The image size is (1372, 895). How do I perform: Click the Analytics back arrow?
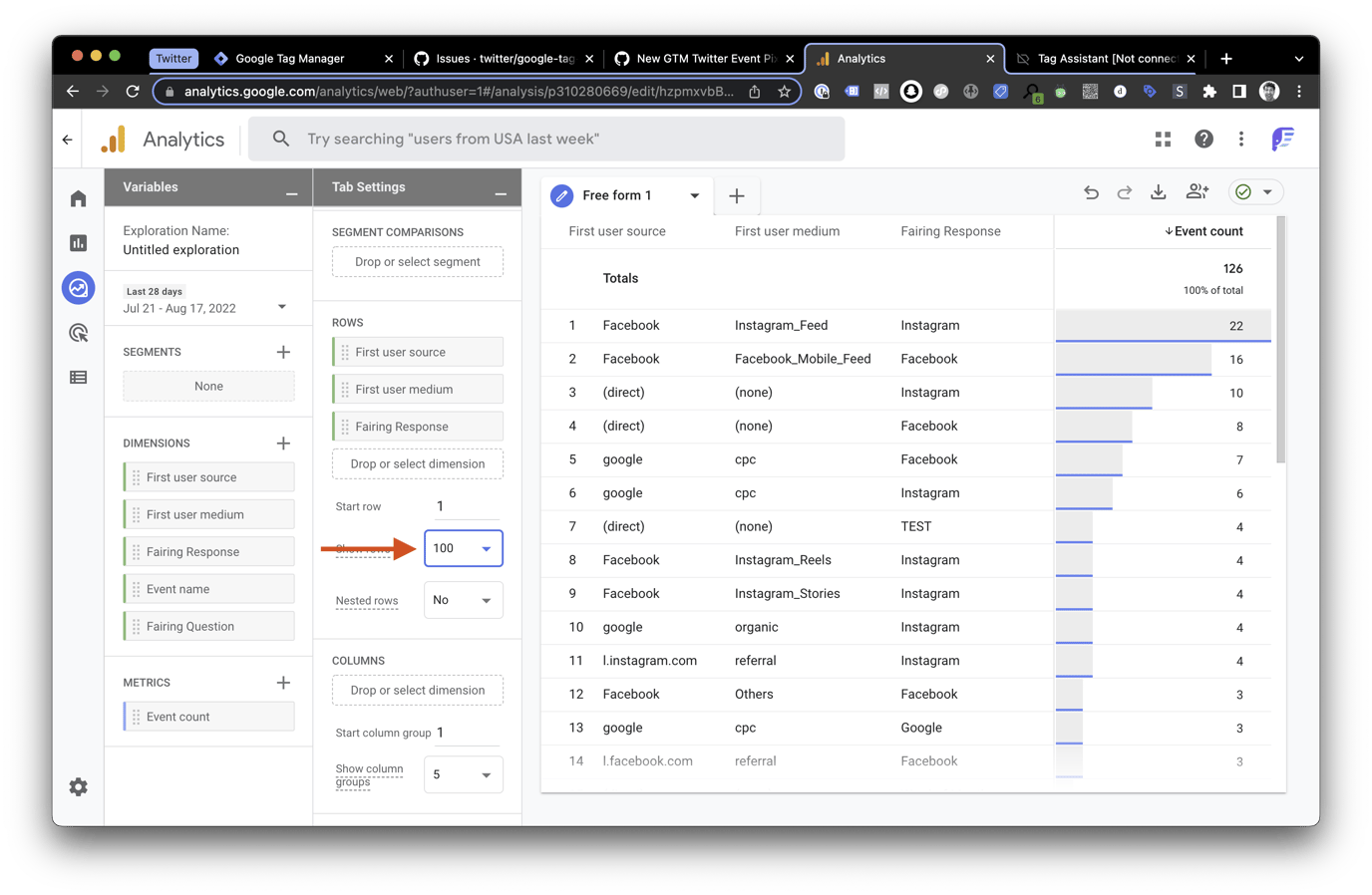coord(68,140)
